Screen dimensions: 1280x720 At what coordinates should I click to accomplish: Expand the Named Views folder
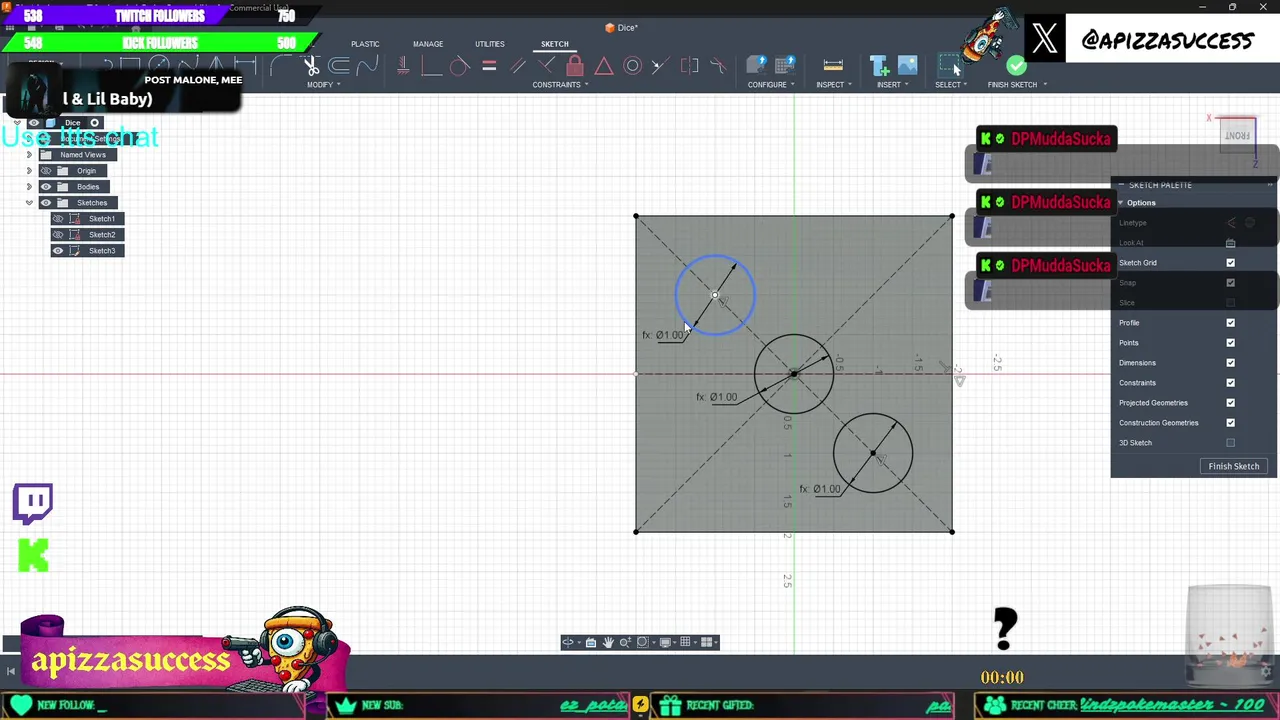click(29, 155)
